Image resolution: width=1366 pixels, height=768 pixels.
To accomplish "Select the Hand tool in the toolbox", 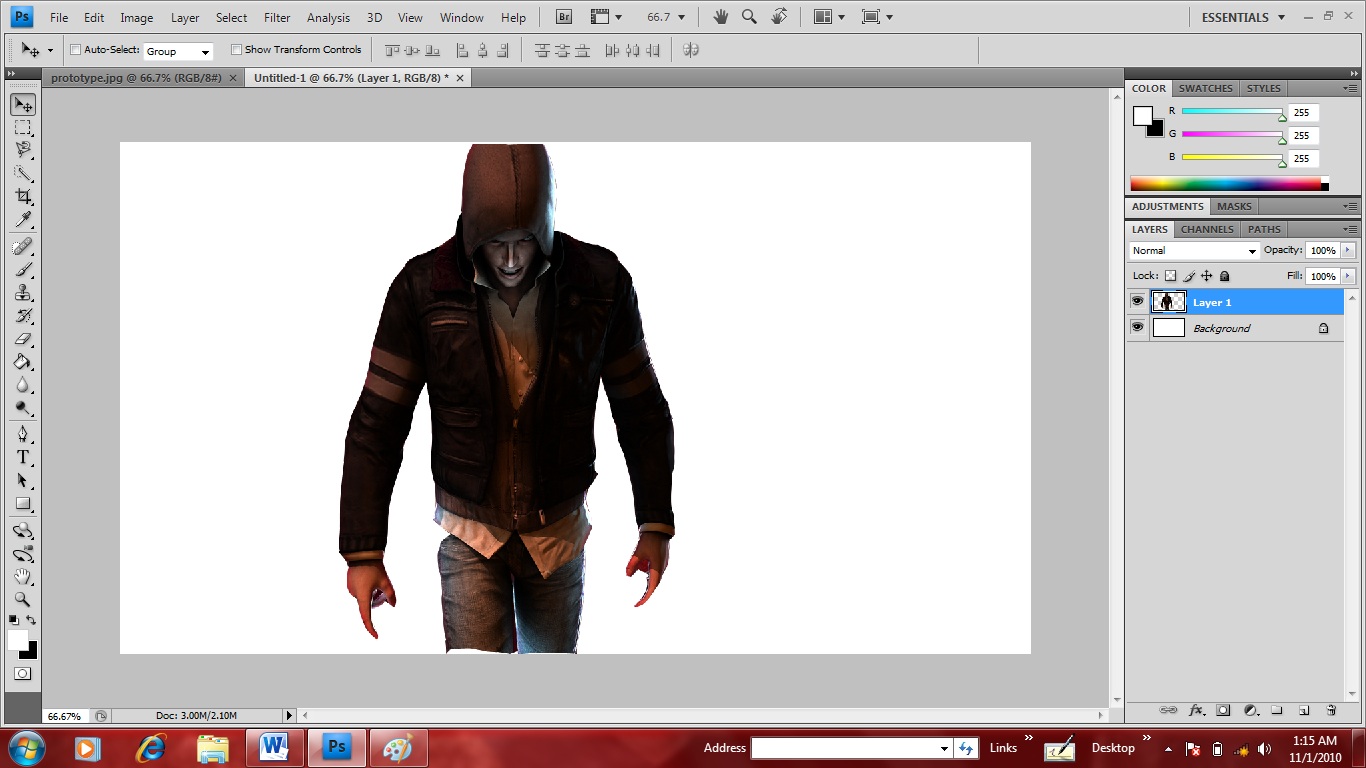I will 23,576.
